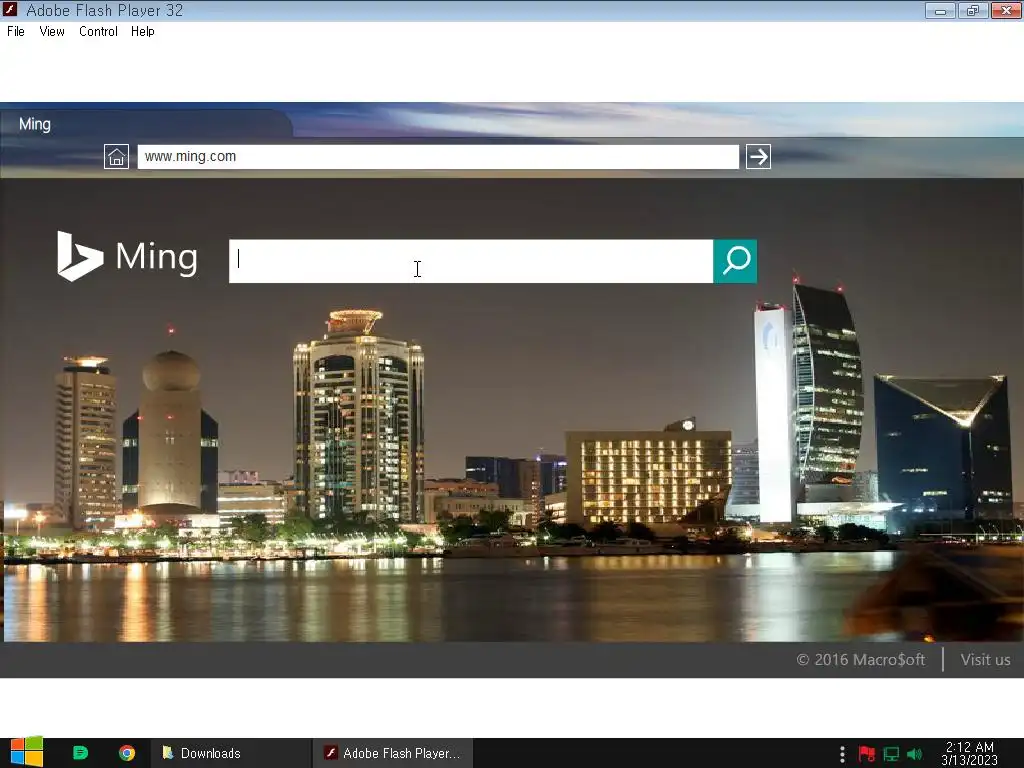Open the system clock showing 2:12 AM
Screen dimensions: 1024x768
970,753
